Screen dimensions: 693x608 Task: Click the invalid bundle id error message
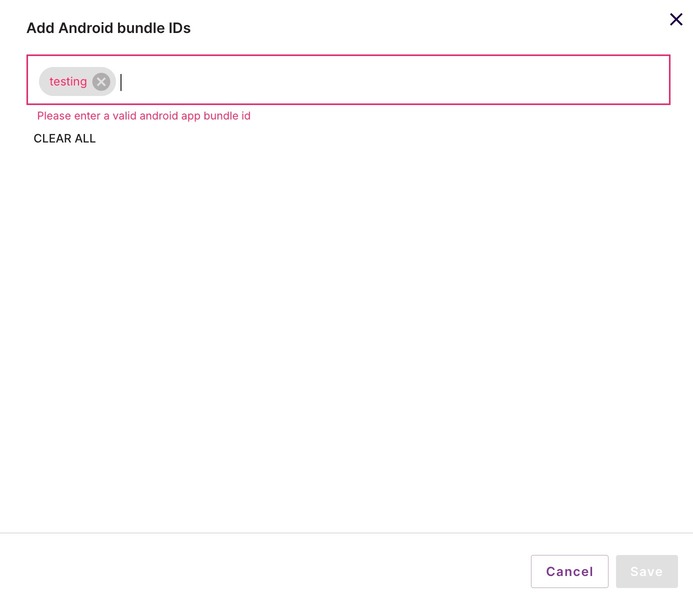click(144, 116)
